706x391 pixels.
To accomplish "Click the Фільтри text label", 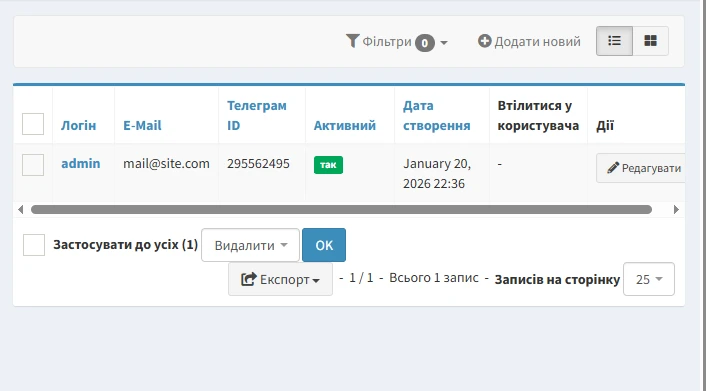I will (387, 41).
